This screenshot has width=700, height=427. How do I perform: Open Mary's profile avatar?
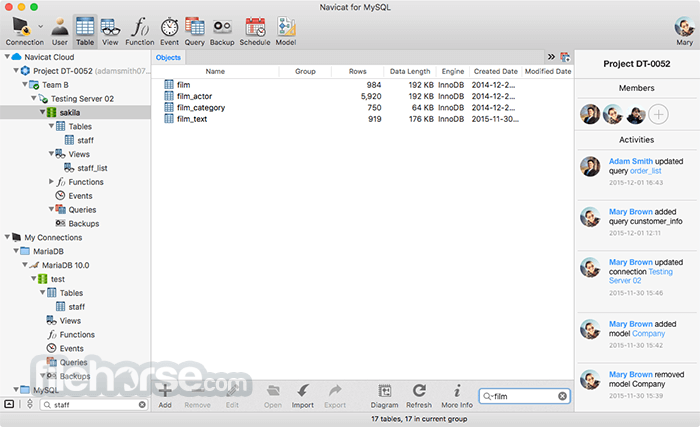coord(684,27)
